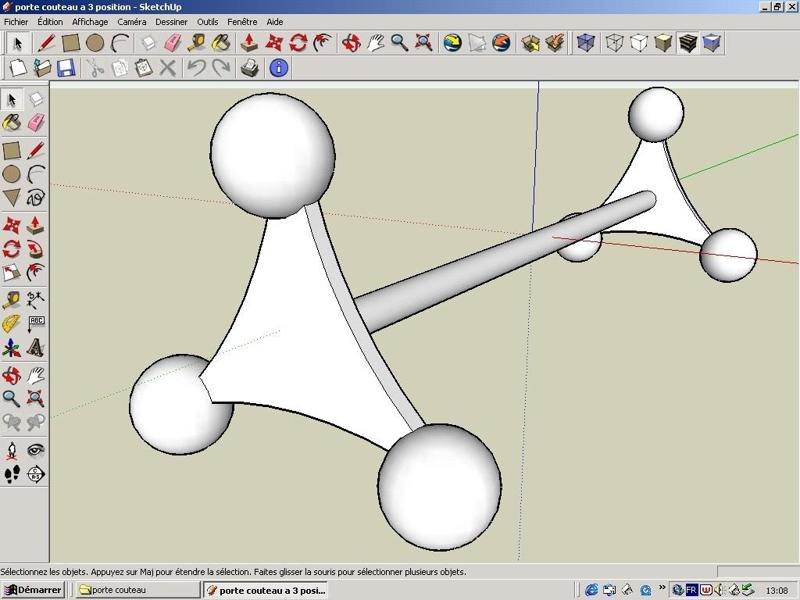The image size is (800, 600).
Task: Toggle X-ray face style
Action: click(x=586, y=43)
